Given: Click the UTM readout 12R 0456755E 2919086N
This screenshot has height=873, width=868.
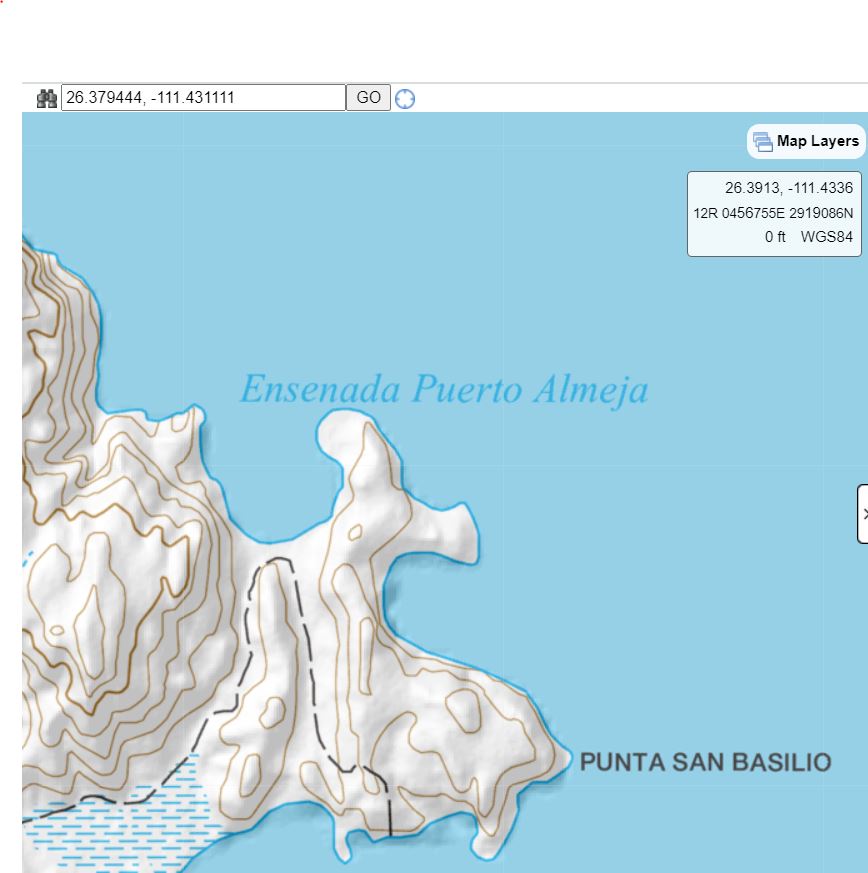Looking at the screenshot, I should (773, 213).
